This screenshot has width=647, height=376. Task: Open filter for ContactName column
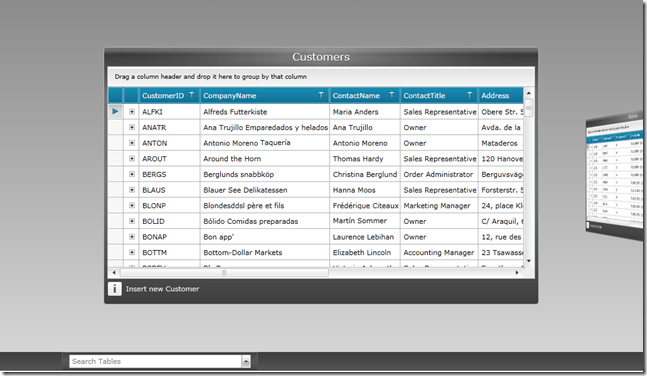click(x=392, y=95)
